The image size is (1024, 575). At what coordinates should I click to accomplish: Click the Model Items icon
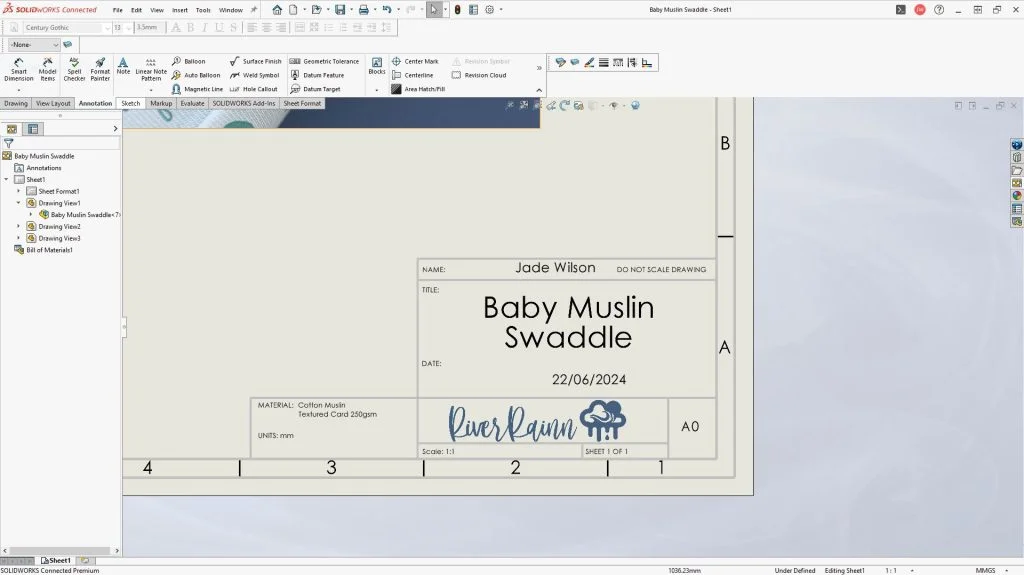point(47,68)
